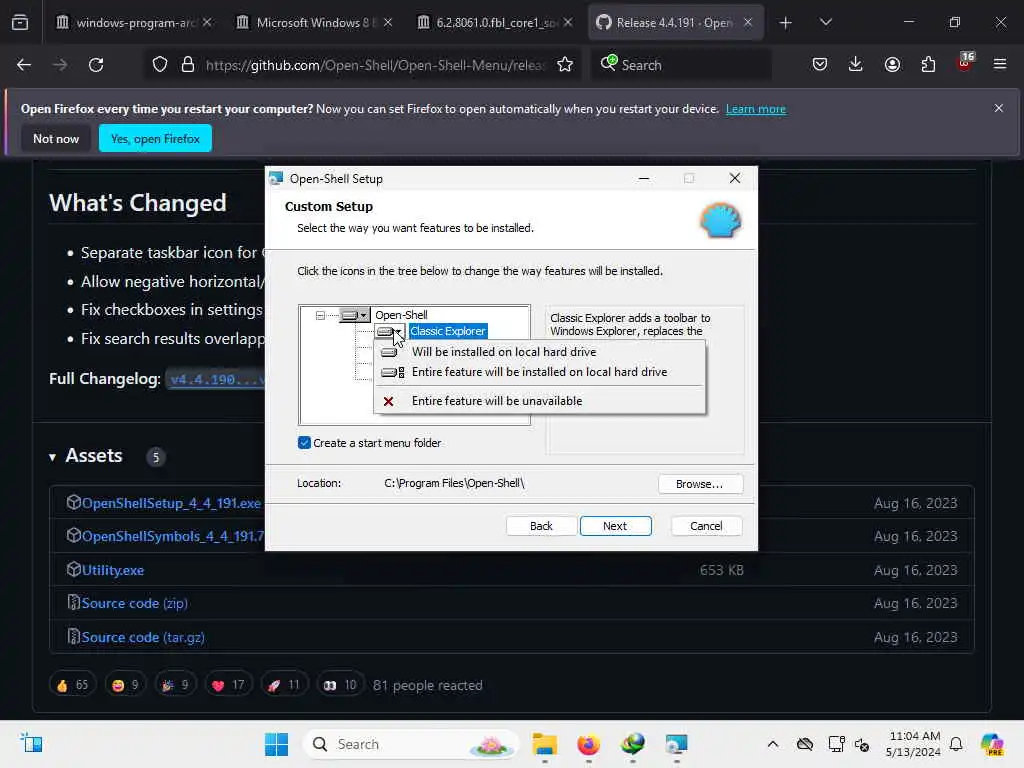Click the Browse... button in setup
The image size is (1024, 768).
click(699, 484)
